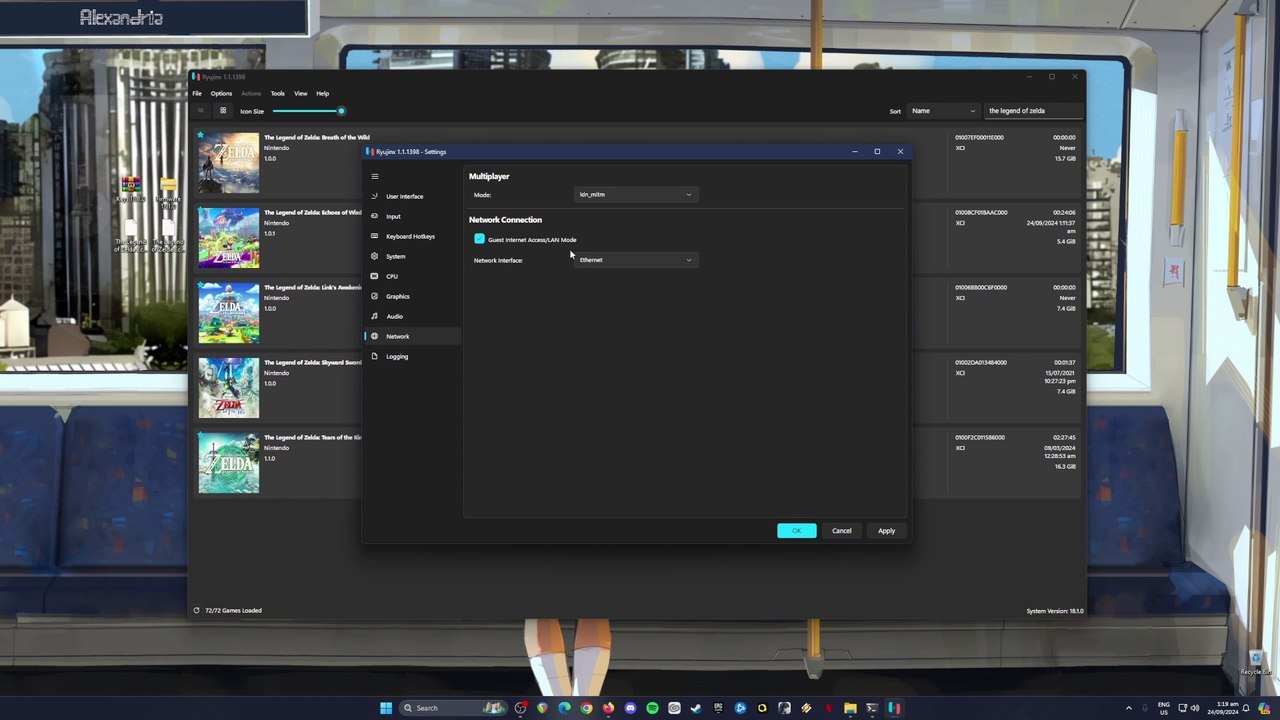Switch to System settings section
The image size is (1280, 720).
tap(411, 256)
